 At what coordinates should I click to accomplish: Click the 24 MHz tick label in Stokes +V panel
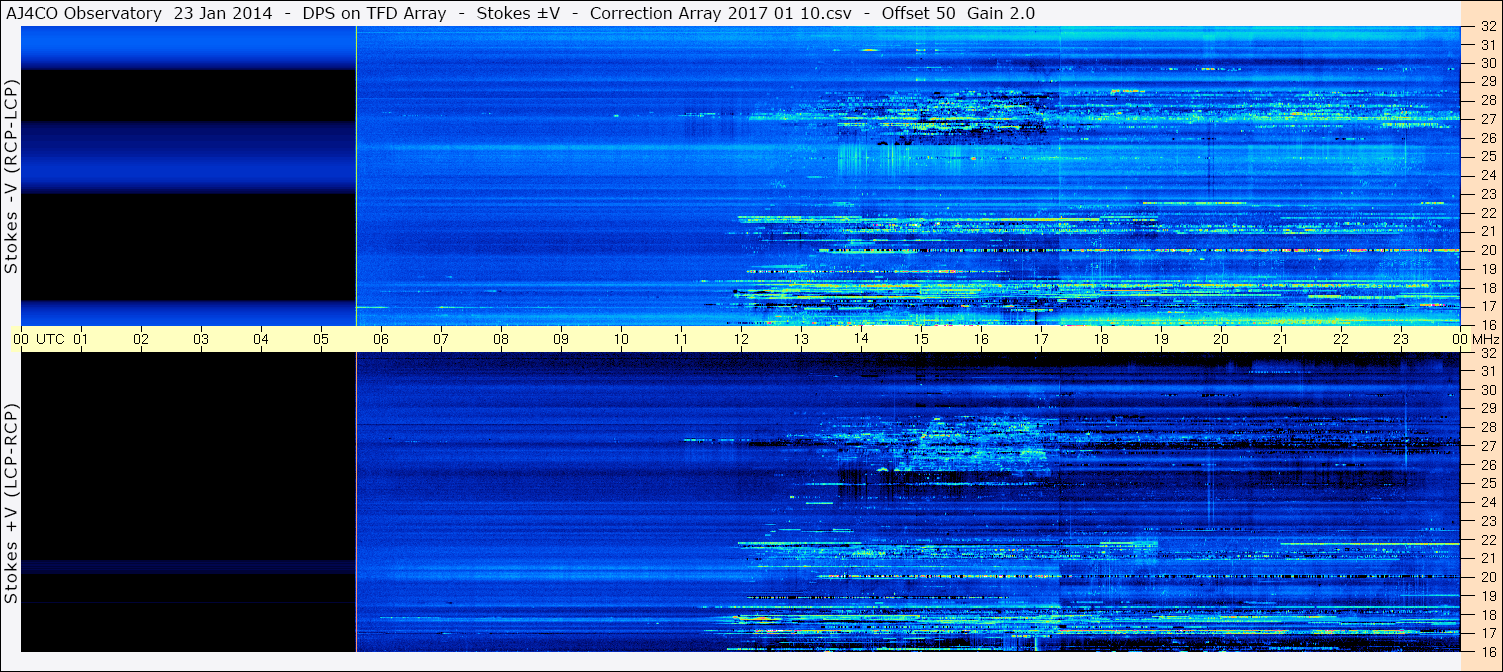click(1488, 502)
